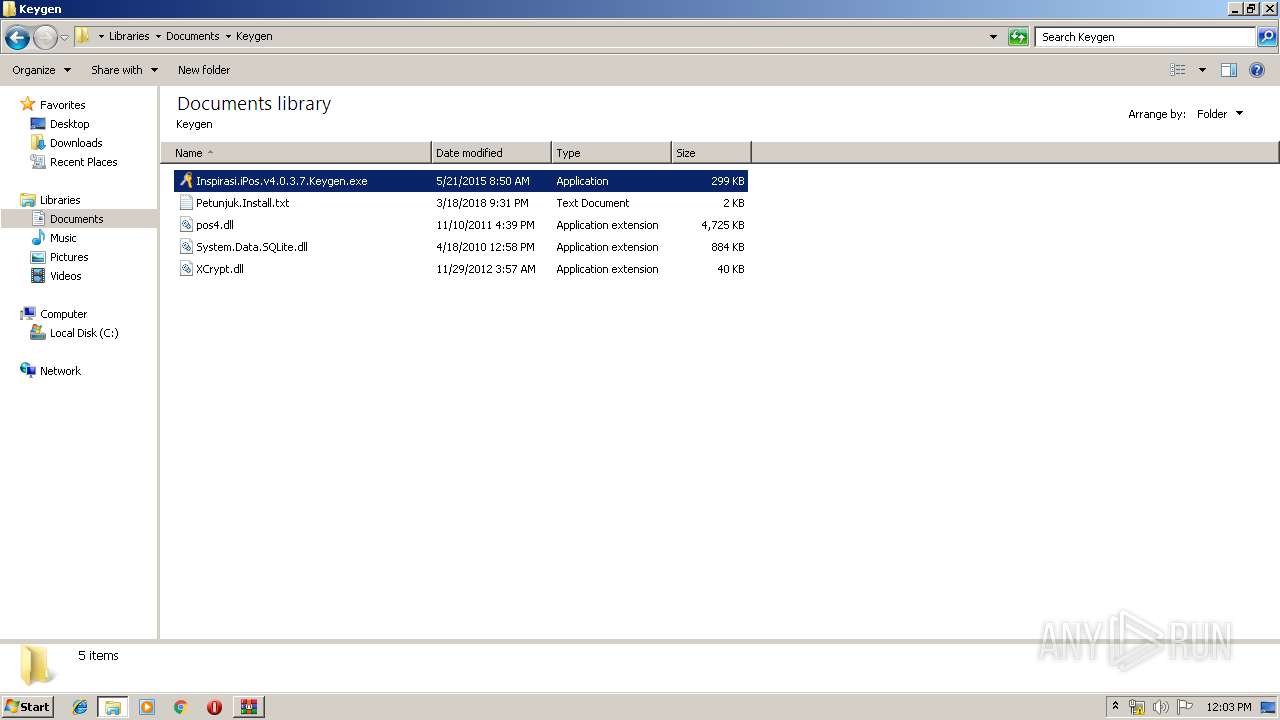Click the network tray icon
Screen dimensions: 1280x720
1137,707
